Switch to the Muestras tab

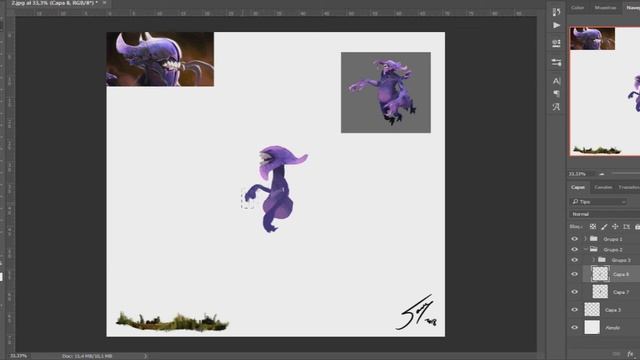[605, 7]
